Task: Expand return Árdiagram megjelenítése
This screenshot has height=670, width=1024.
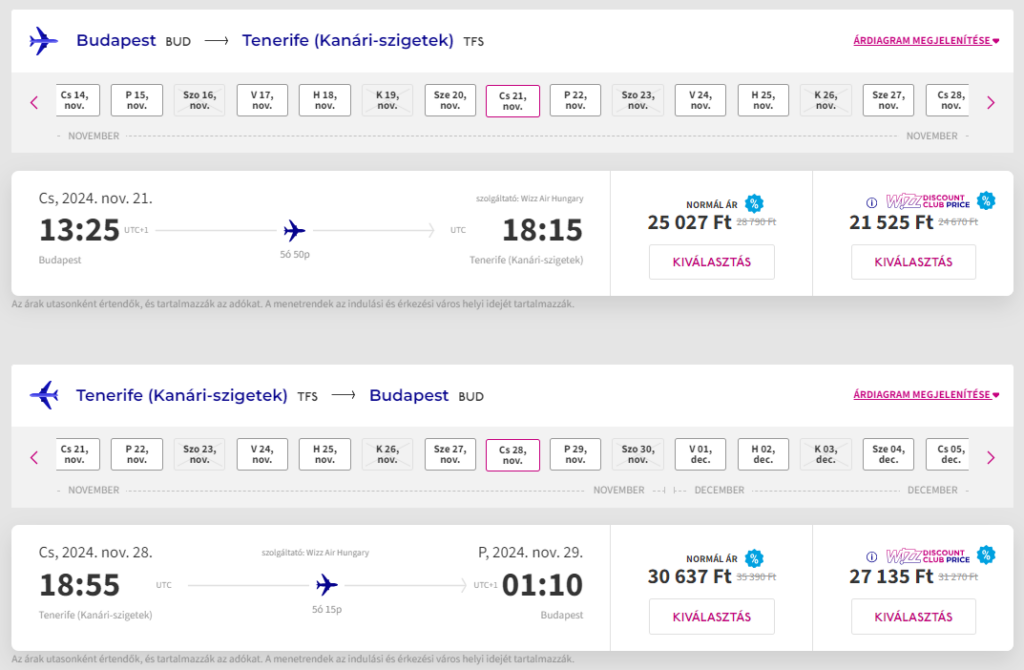Action: point(926,394)
